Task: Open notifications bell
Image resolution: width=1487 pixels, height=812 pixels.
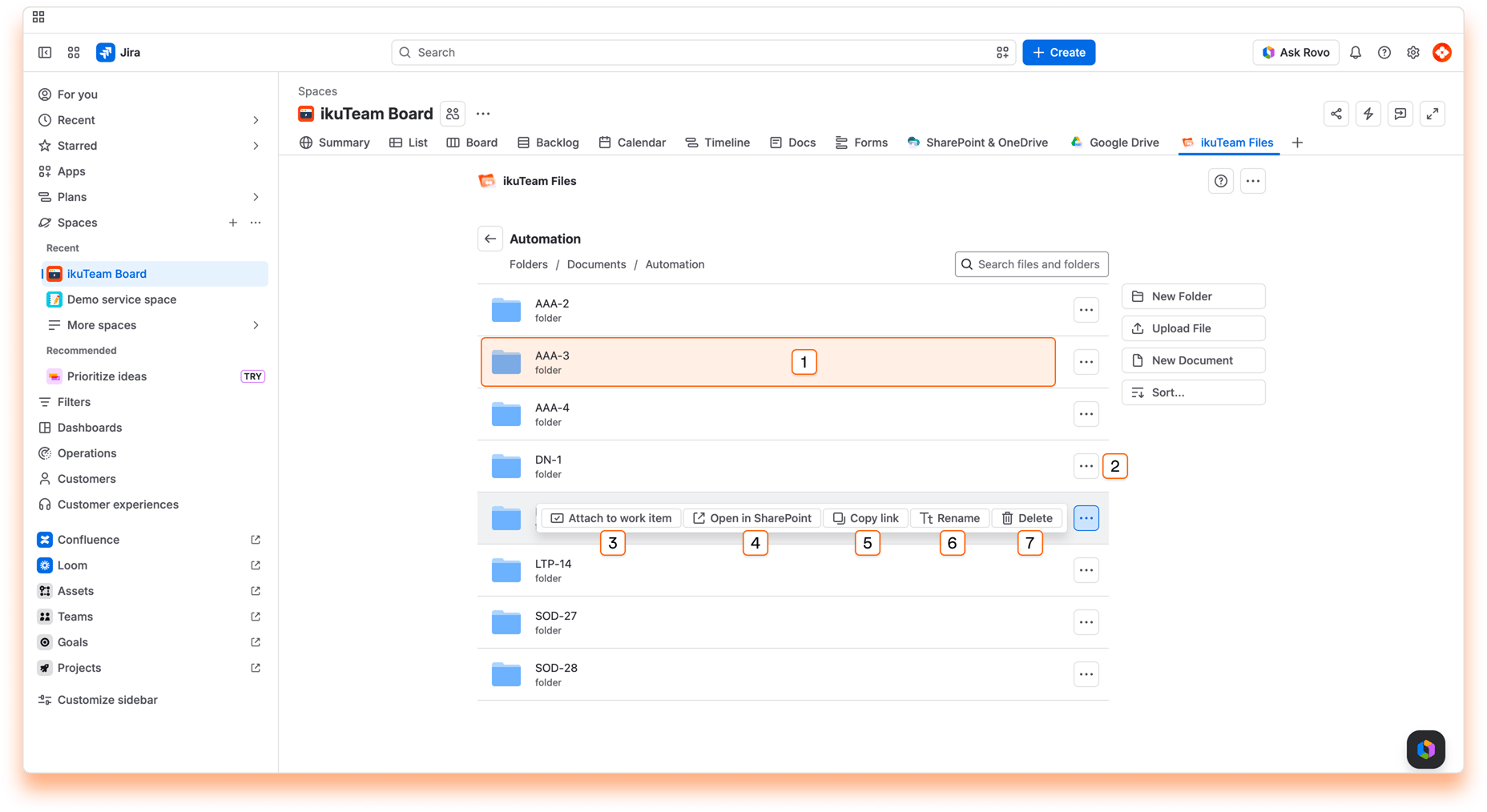Action: 1356,52
